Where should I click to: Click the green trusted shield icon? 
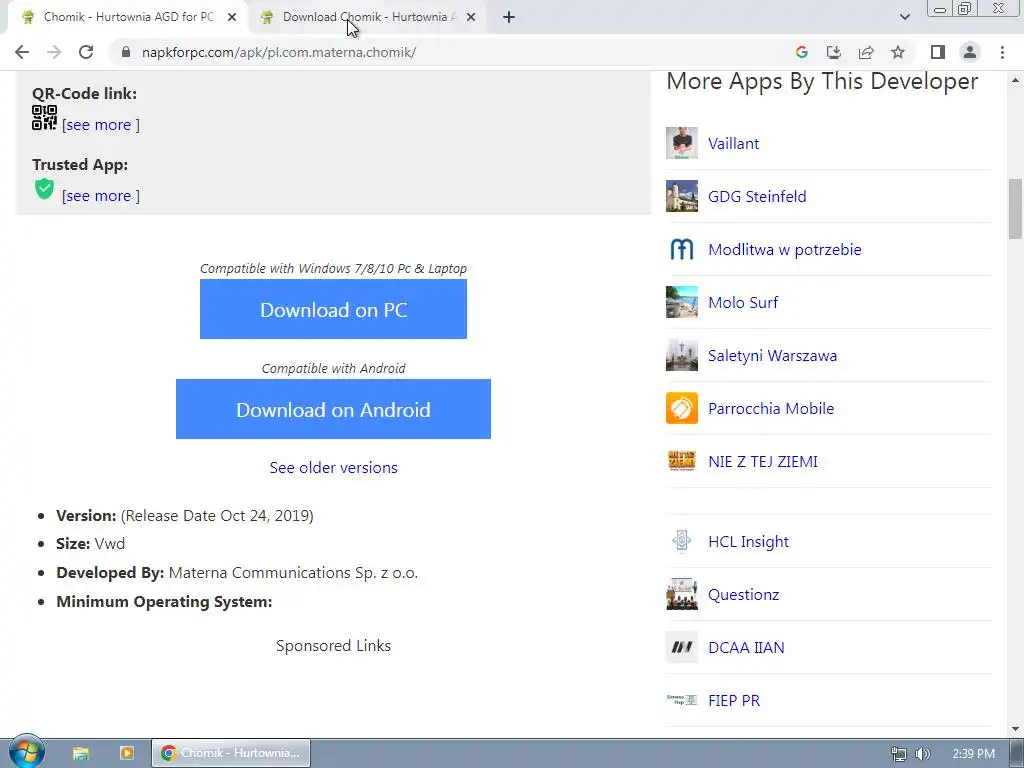pos(44,189)
